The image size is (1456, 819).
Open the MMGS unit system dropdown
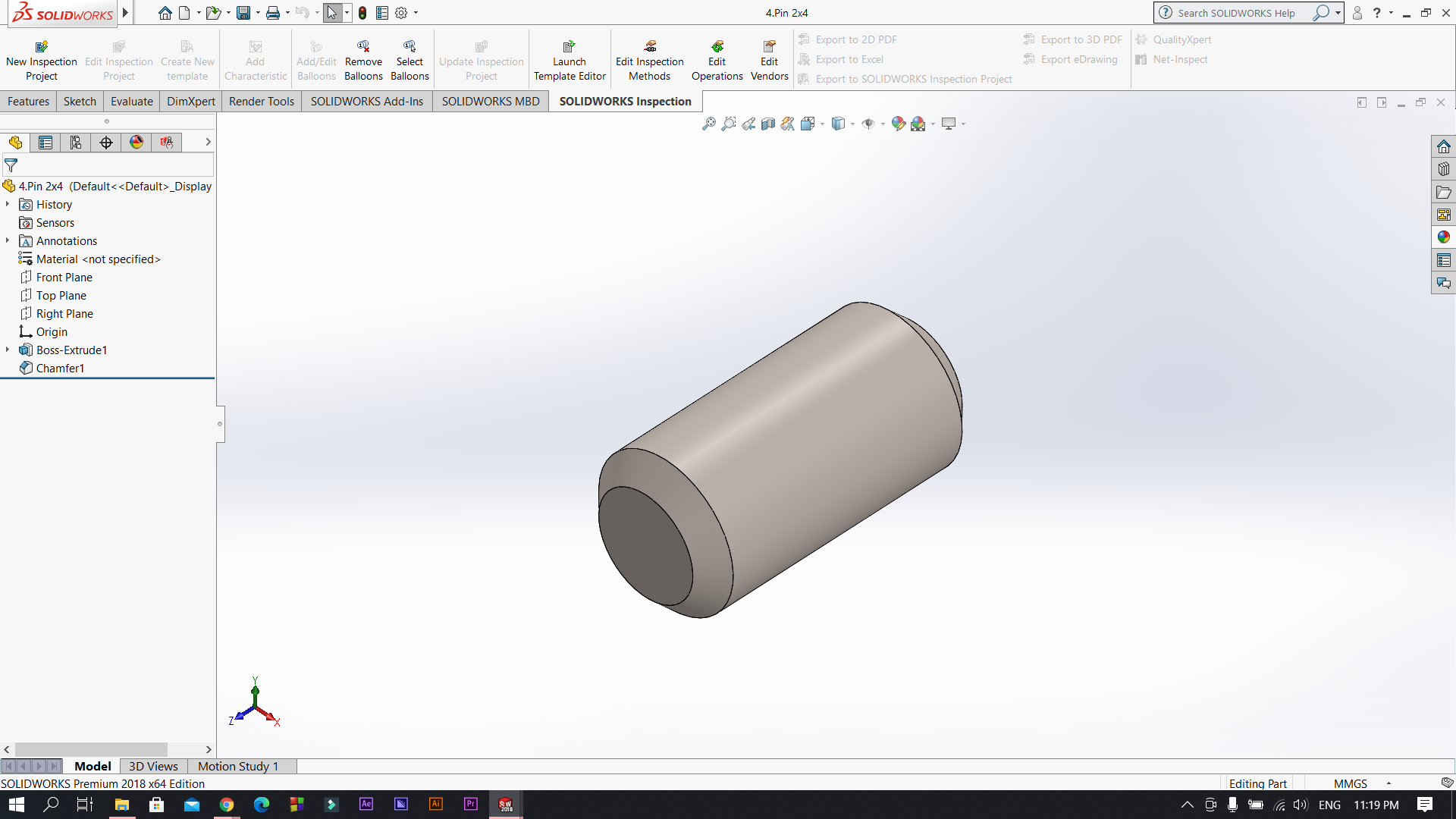click(x=1389, y=783)
